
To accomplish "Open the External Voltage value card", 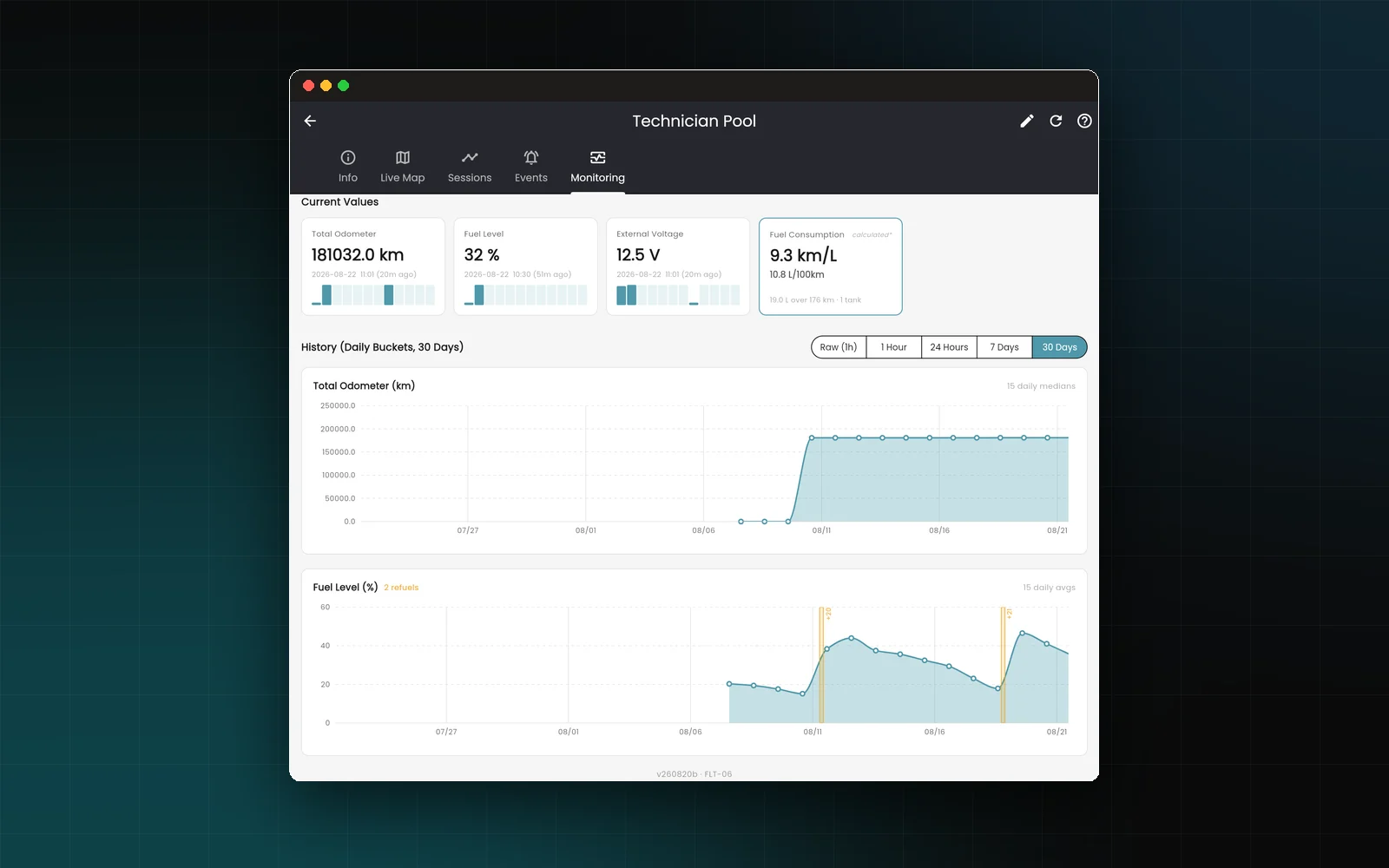I will pos(678,266).
